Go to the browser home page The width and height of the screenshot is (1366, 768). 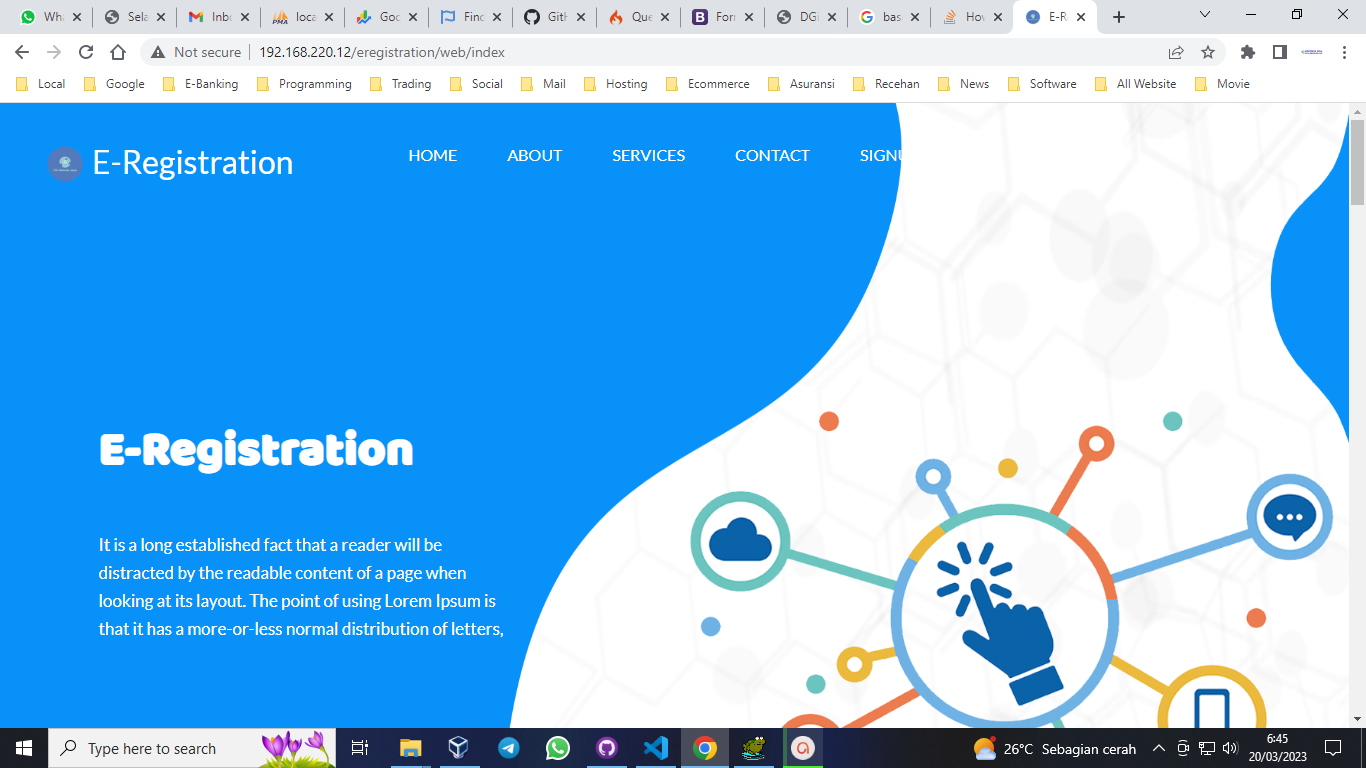pyautogui.click(x=118, y=52)
